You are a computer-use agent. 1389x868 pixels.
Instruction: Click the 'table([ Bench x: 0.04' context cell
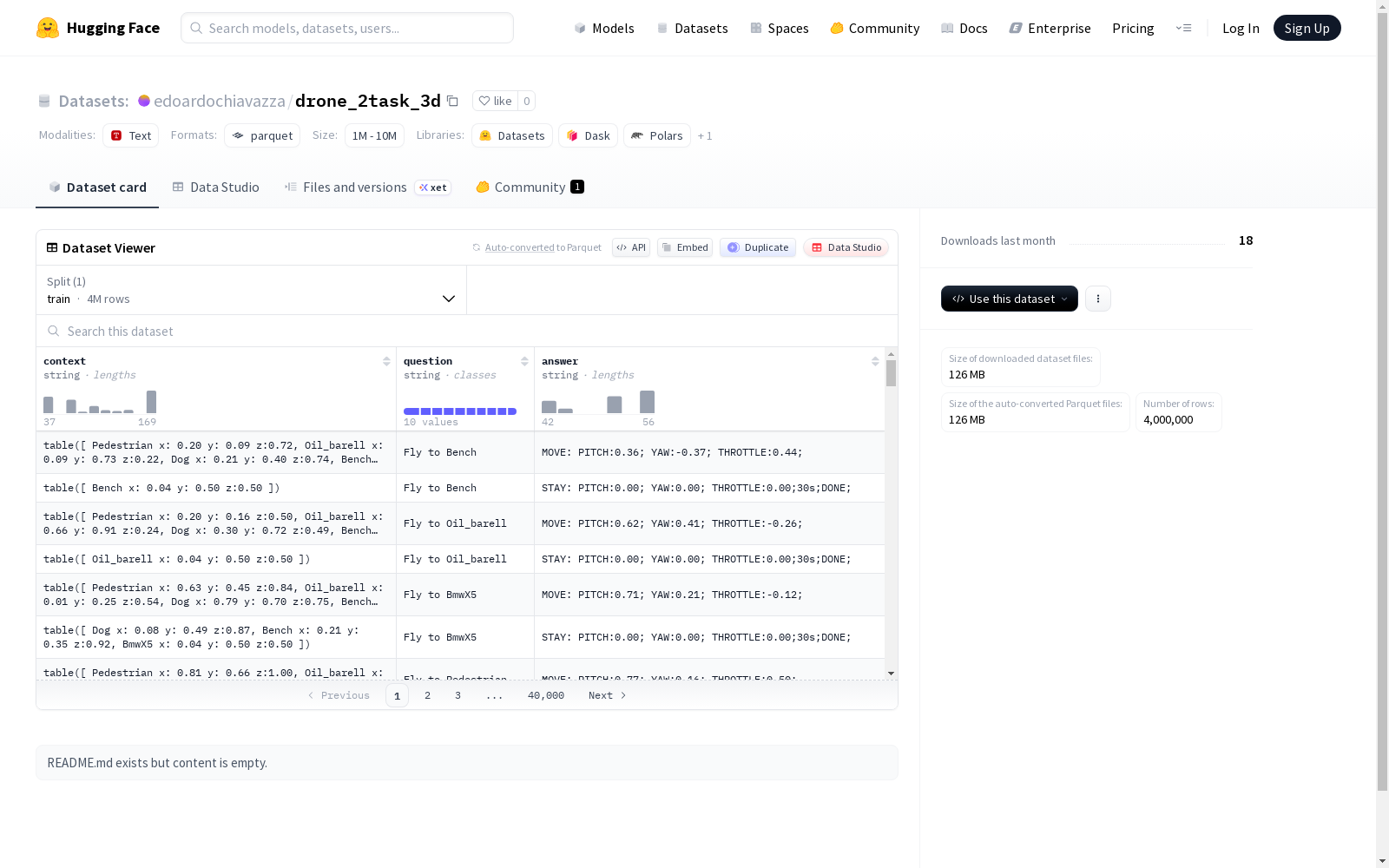[216, 488]
